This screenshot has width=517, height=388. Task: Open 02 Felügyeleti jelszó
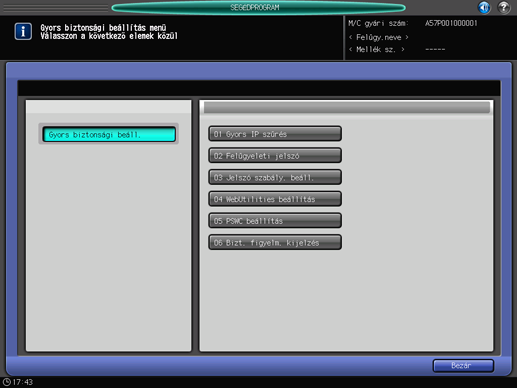coord(275,156)
